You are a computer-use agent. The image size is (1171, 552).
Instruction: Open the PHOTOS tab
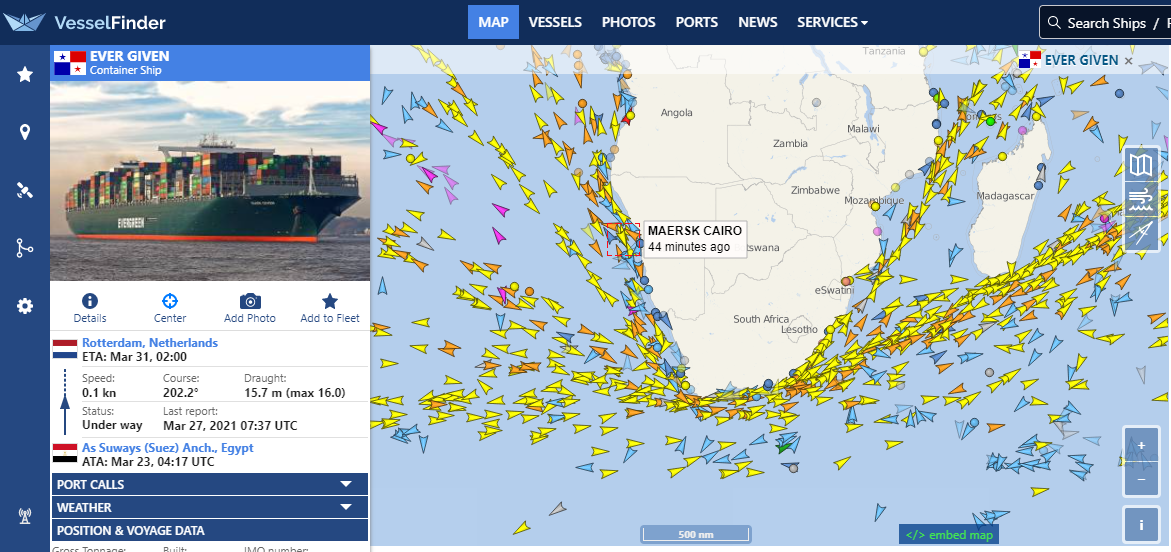click(x=629, y=22)
